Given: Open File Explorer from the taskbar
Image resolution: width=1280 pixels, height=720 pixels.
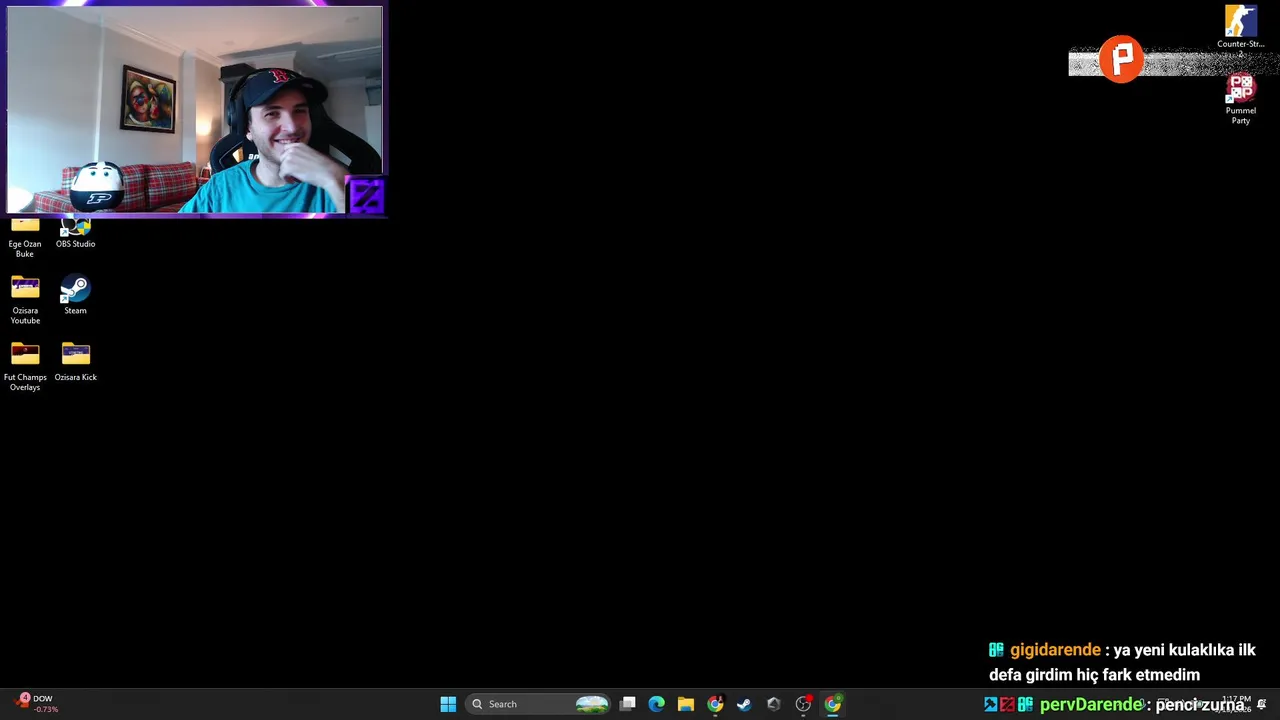Looking at the screenshot, I should coord(686,704).
